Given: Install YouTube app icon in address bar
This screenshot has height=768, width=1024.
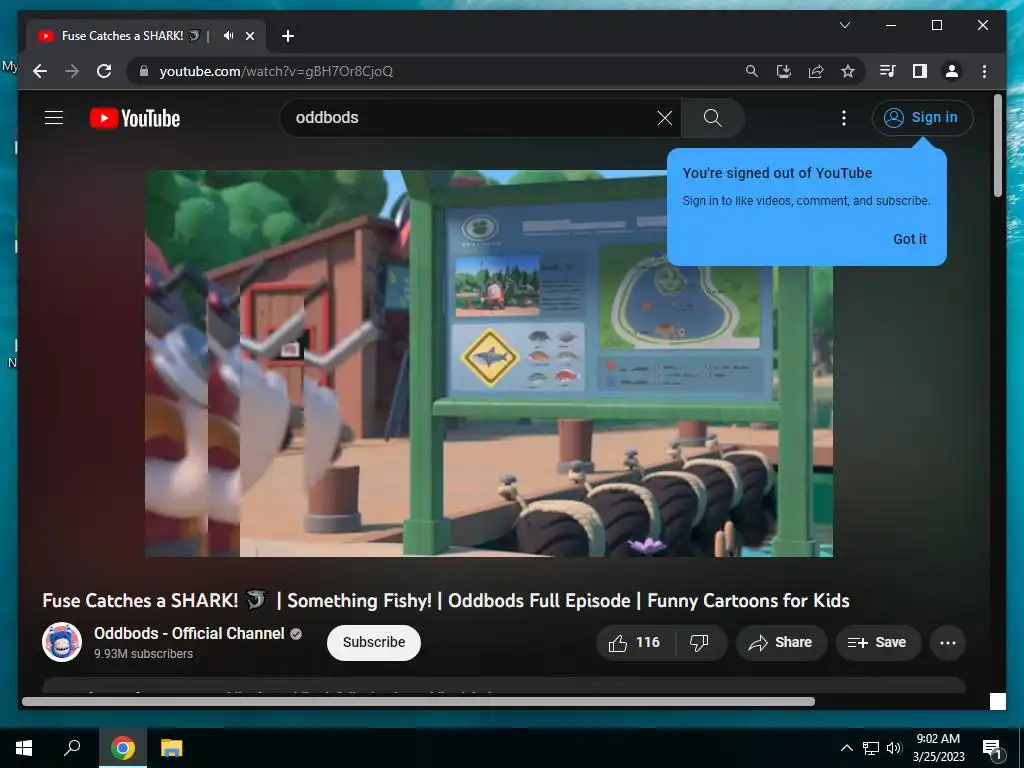Looking at the screenshot, I should (784, 71).
